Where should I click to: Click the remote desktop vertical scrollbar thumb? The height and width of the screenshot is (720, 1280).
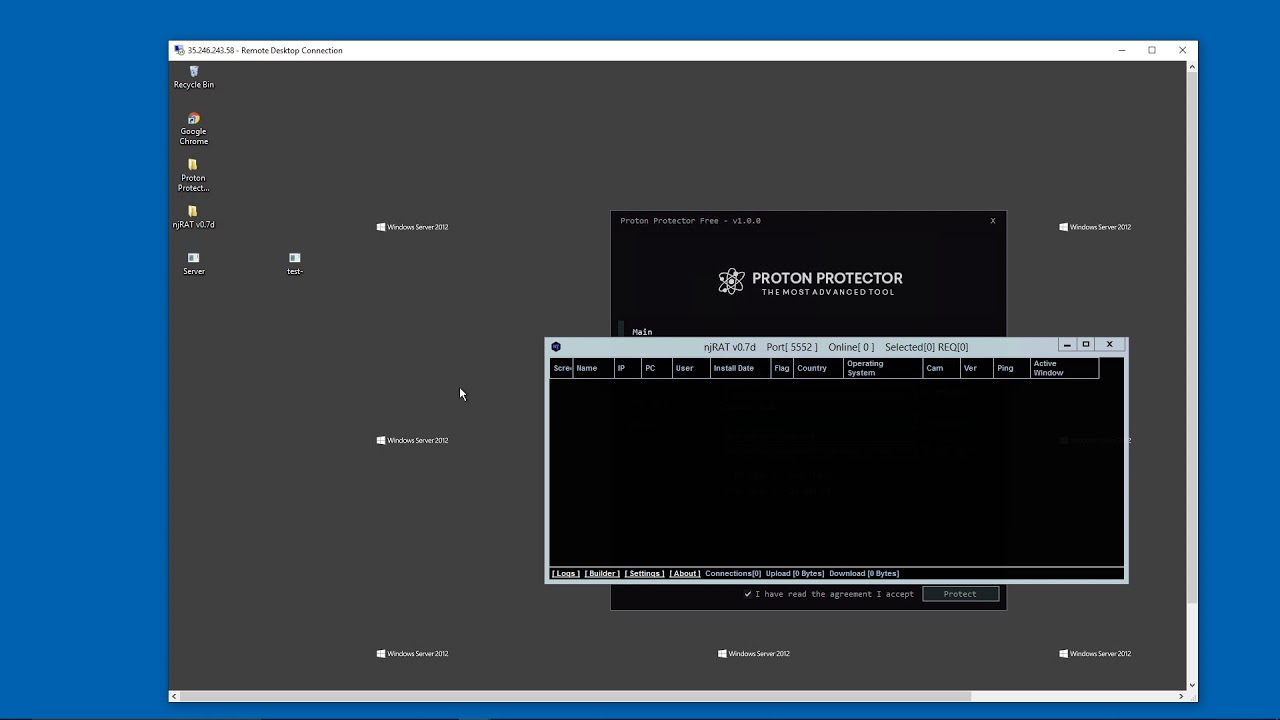tap(1192, 337)
